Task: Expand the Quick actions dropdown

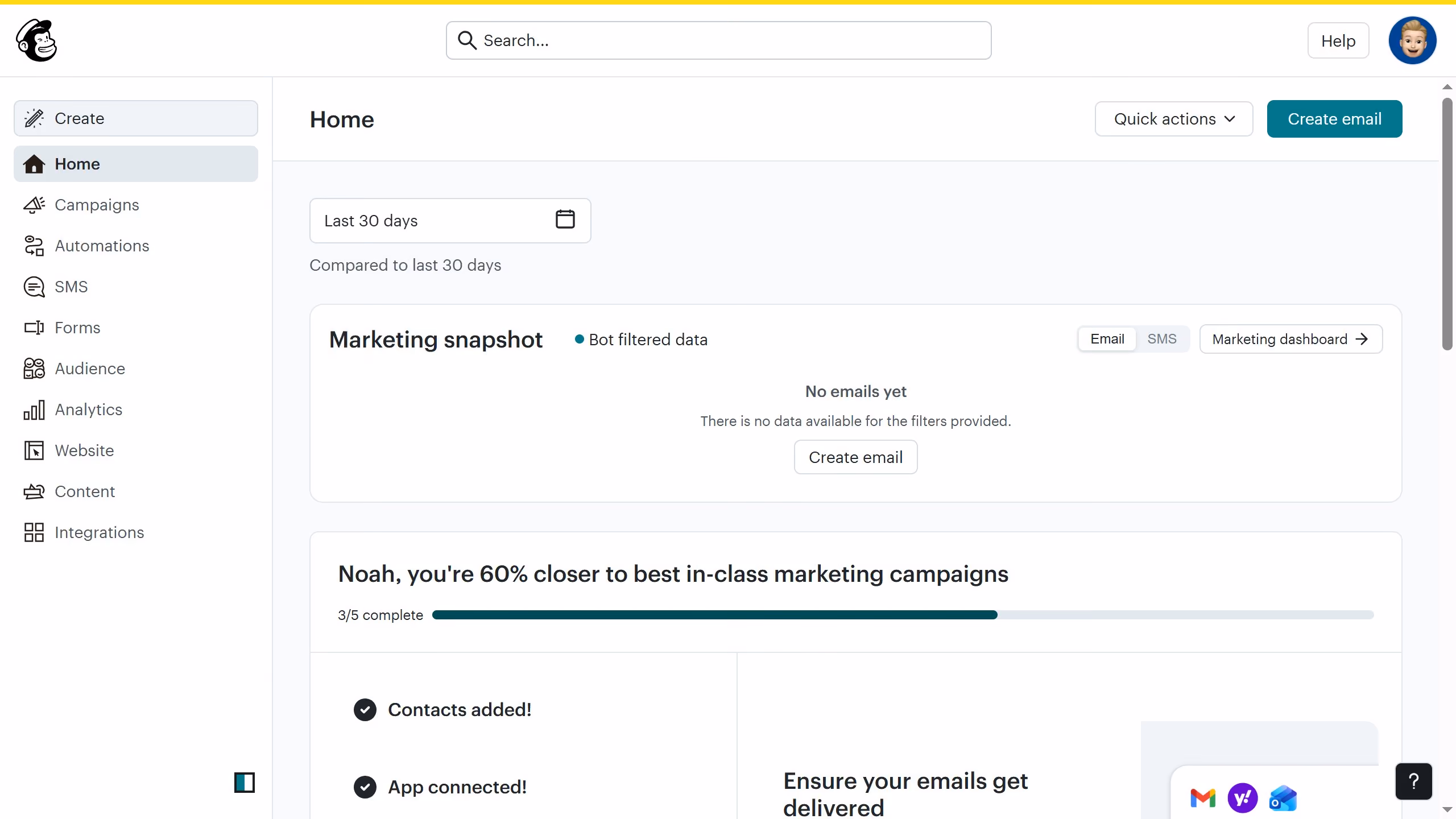Action: pos(1174,119)
